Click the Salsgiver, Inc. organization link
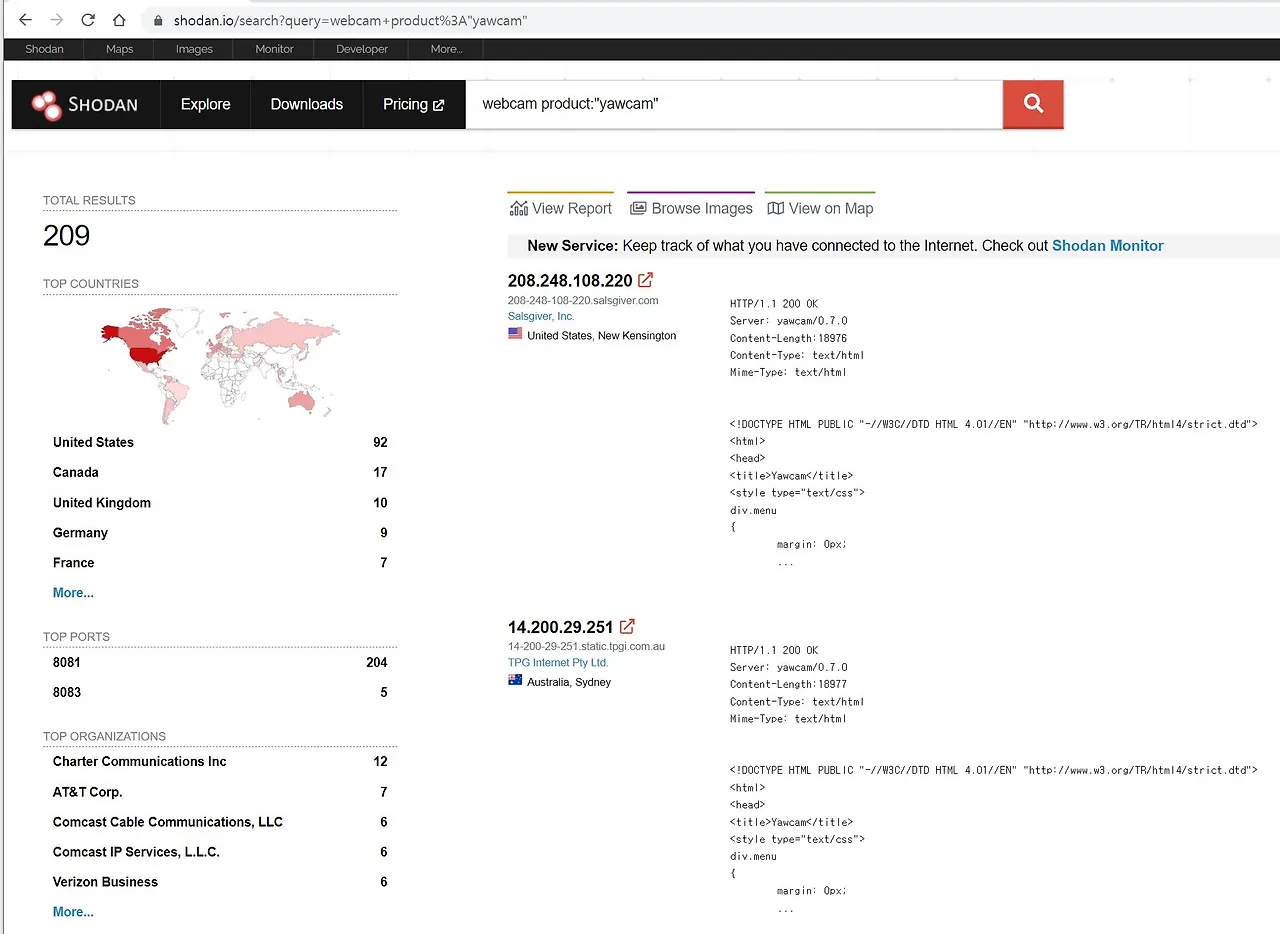Viewport: 1280px width, 934px height. pos(541,316)
